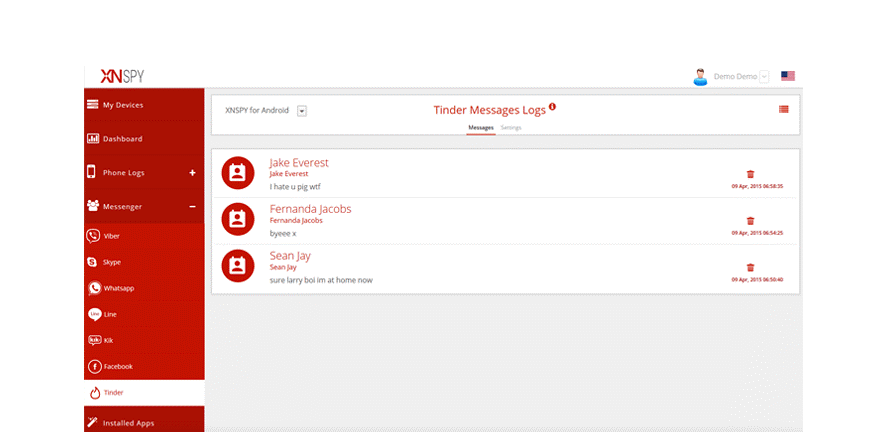Select Messenger menu item

[144, 207]
